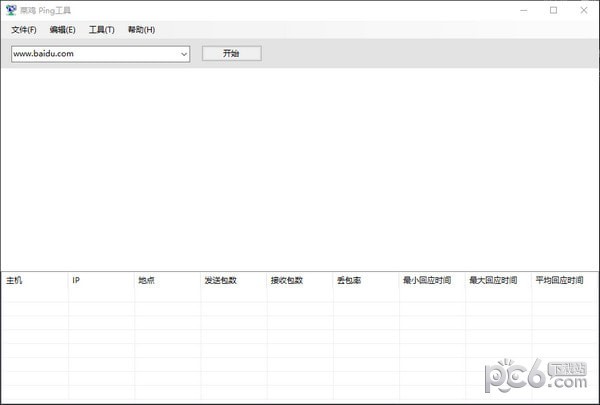Select the 接收包数 column header
The width and height of the screenshot is (600, 405).
(298, 280)
